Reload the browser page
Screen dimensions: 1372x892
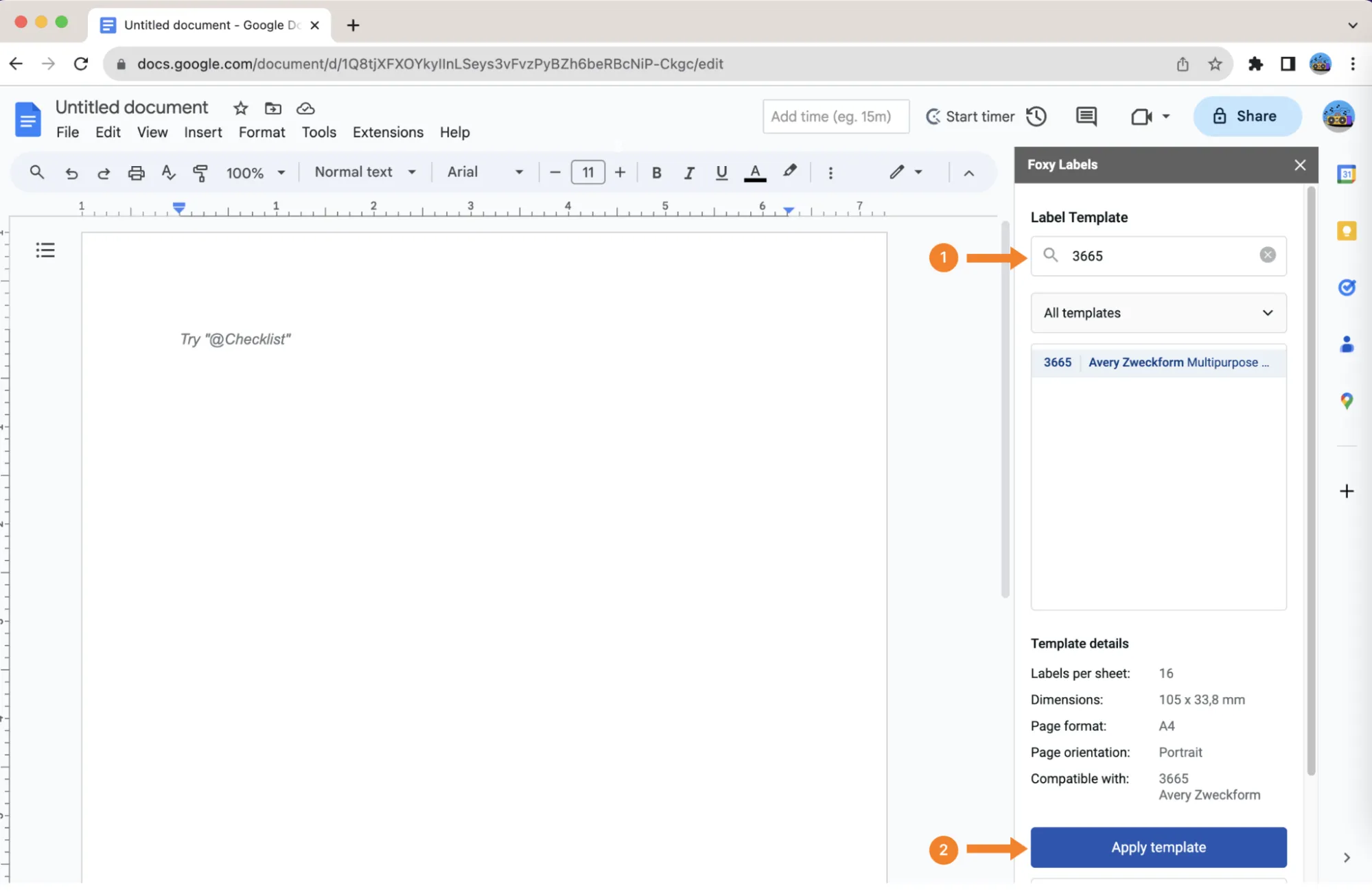point(81,64)
